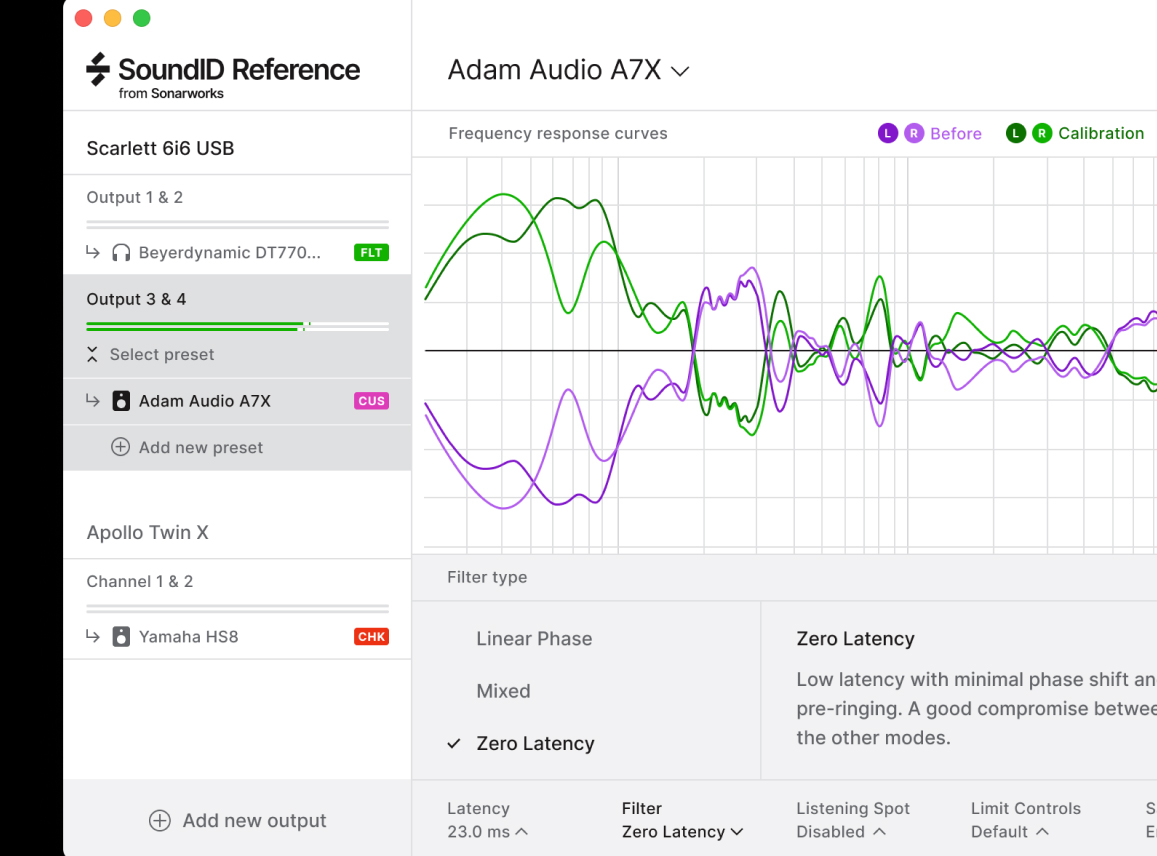
Task: Click Add new output button
Action: (x=238, y=820)
